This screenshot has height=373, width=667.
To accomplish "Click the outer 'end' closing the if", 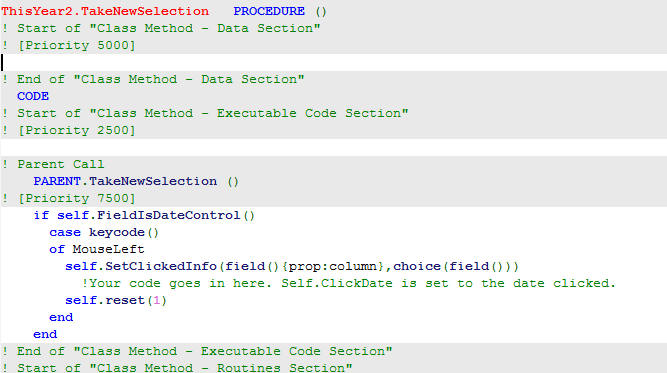I will pos(45,334).
